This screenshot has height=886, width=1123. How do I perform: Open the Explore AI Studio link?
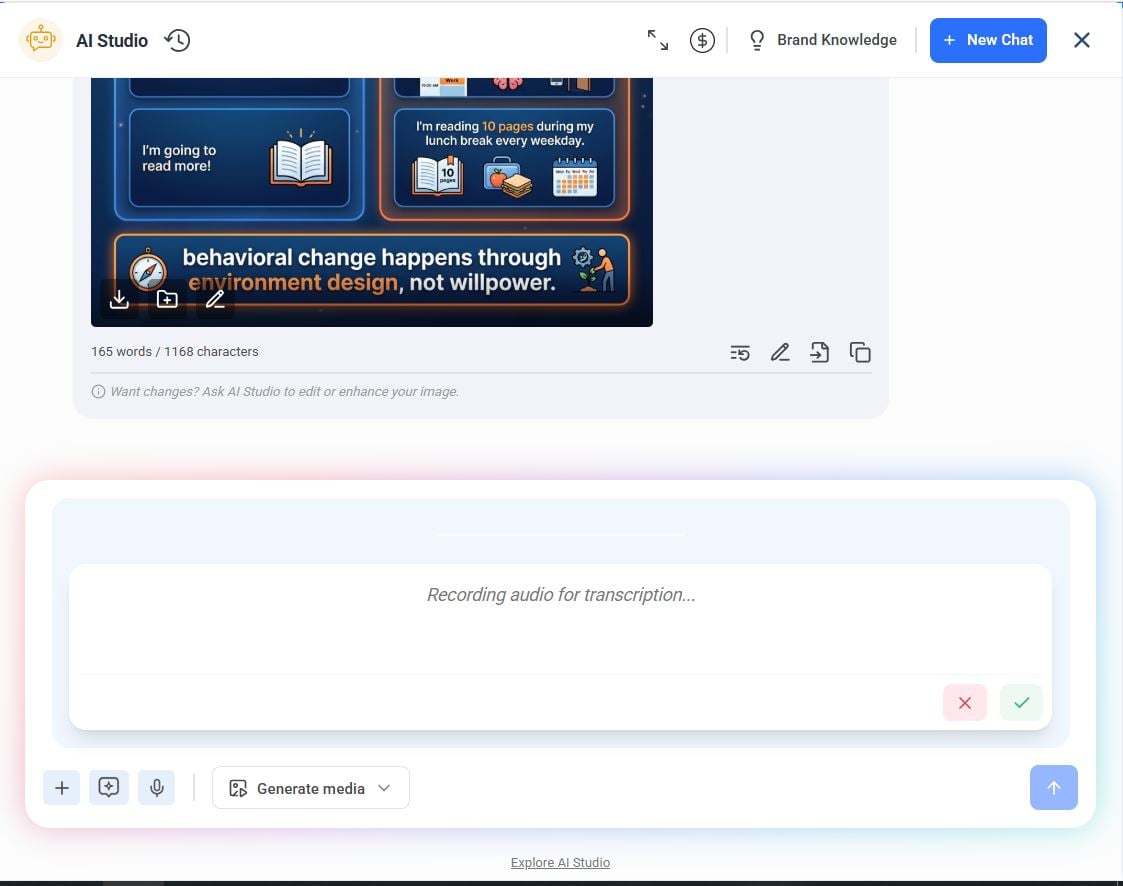point(560,862)
